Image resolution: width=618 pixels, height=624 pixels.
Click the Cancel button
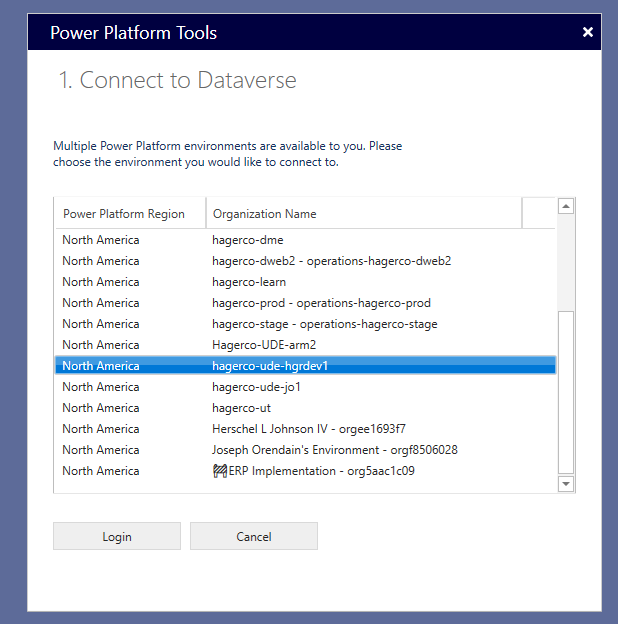tap(254, 536)
